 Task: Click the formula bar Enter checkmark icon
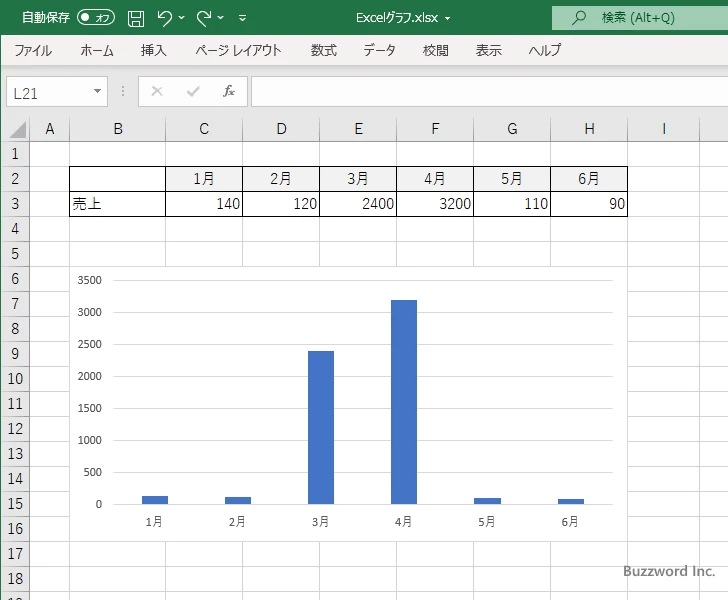click(193, 91)
